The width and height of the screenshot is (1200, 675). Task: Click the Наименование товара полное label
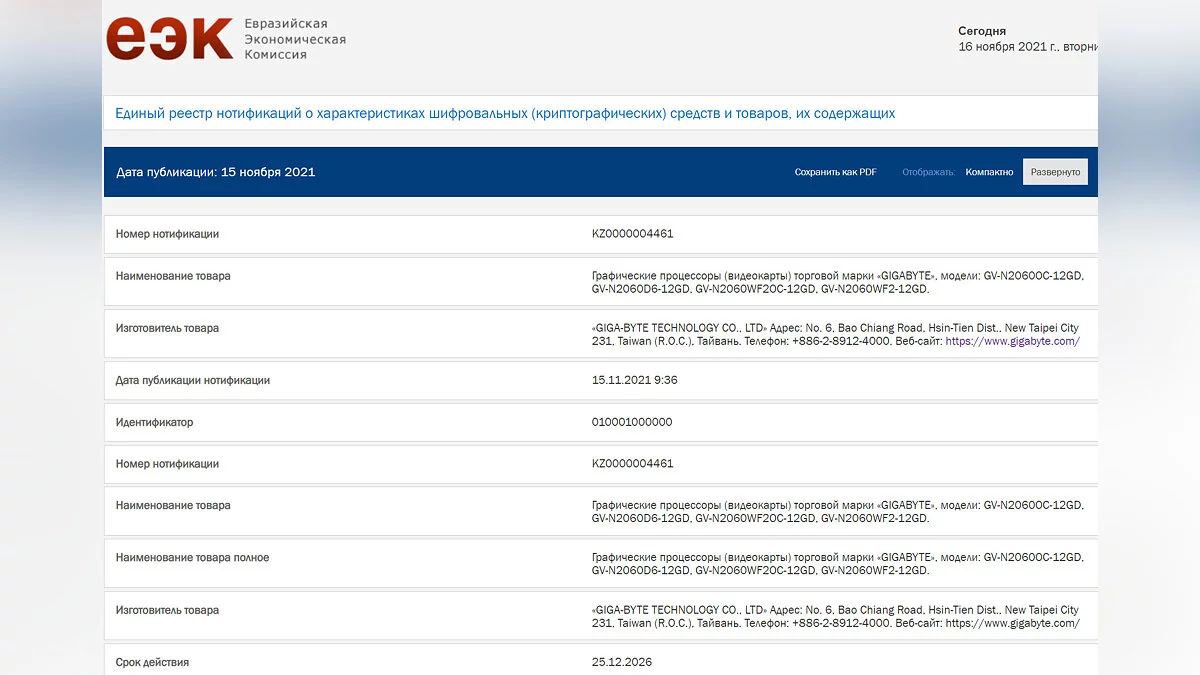point(192,557)
